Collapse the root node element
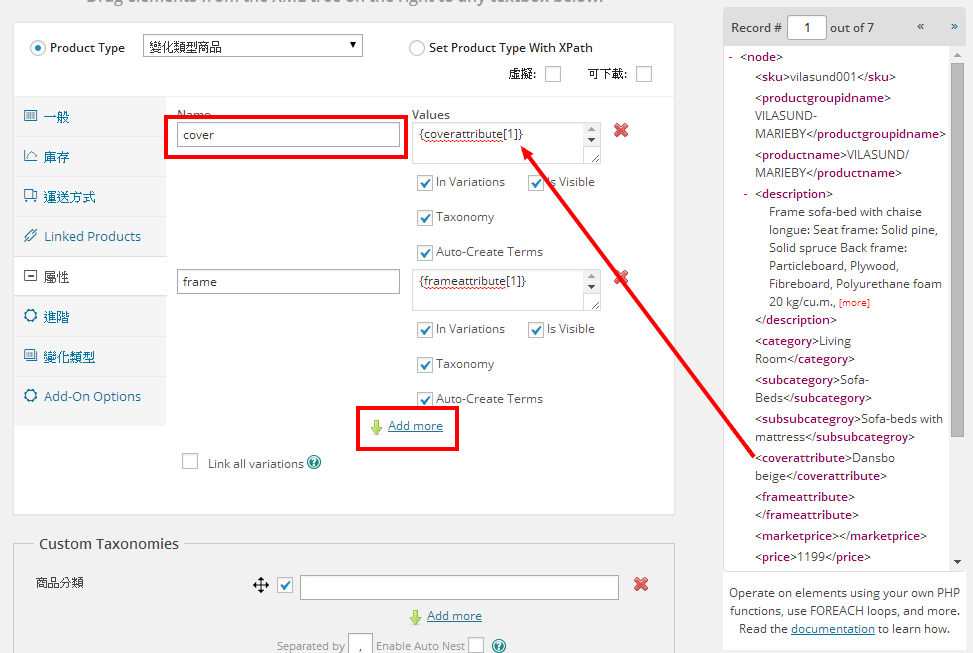Screen dimensions: 973x653 731,58
